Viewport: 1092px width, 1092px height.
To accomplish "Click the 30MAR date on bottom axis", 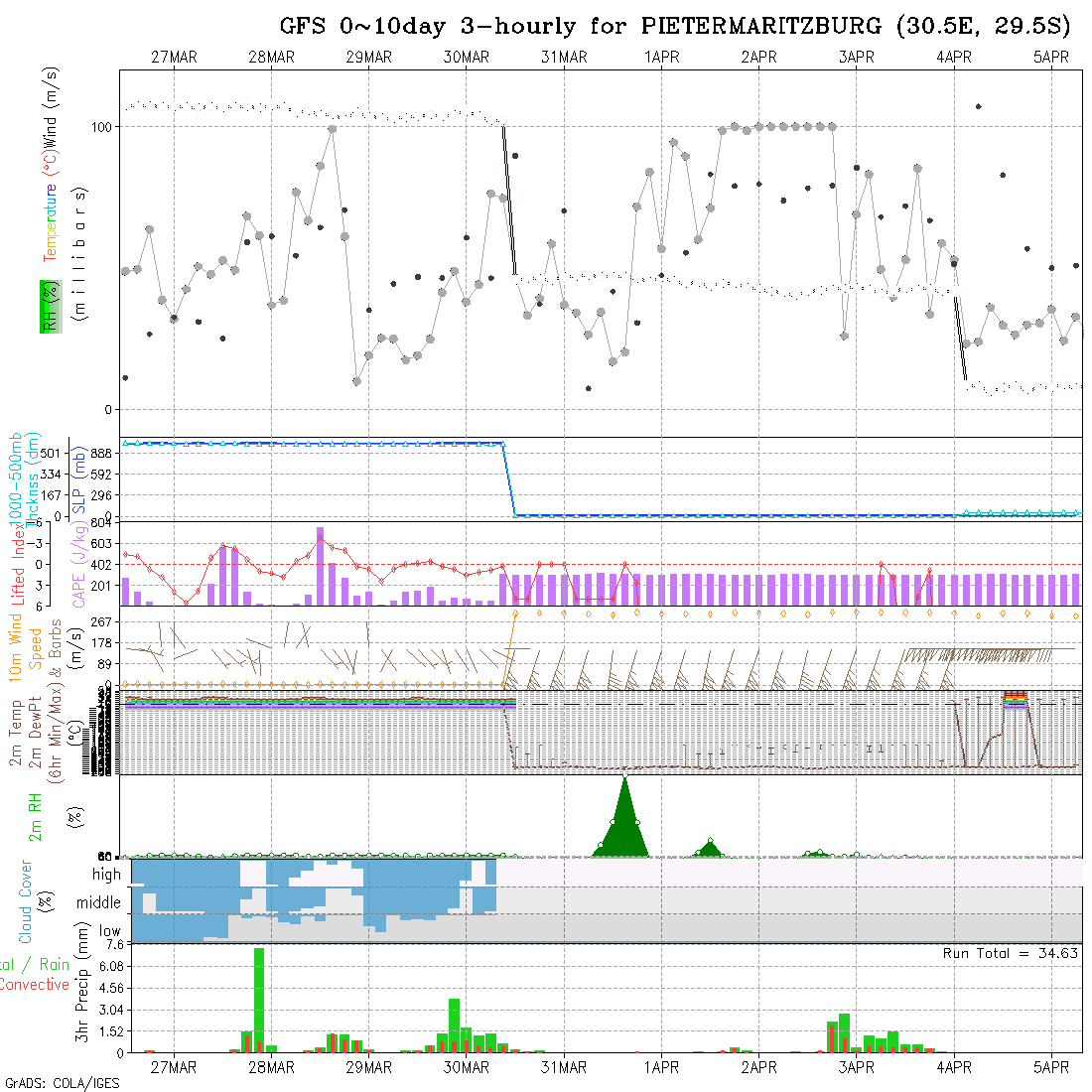I will tap(467, 1067).
